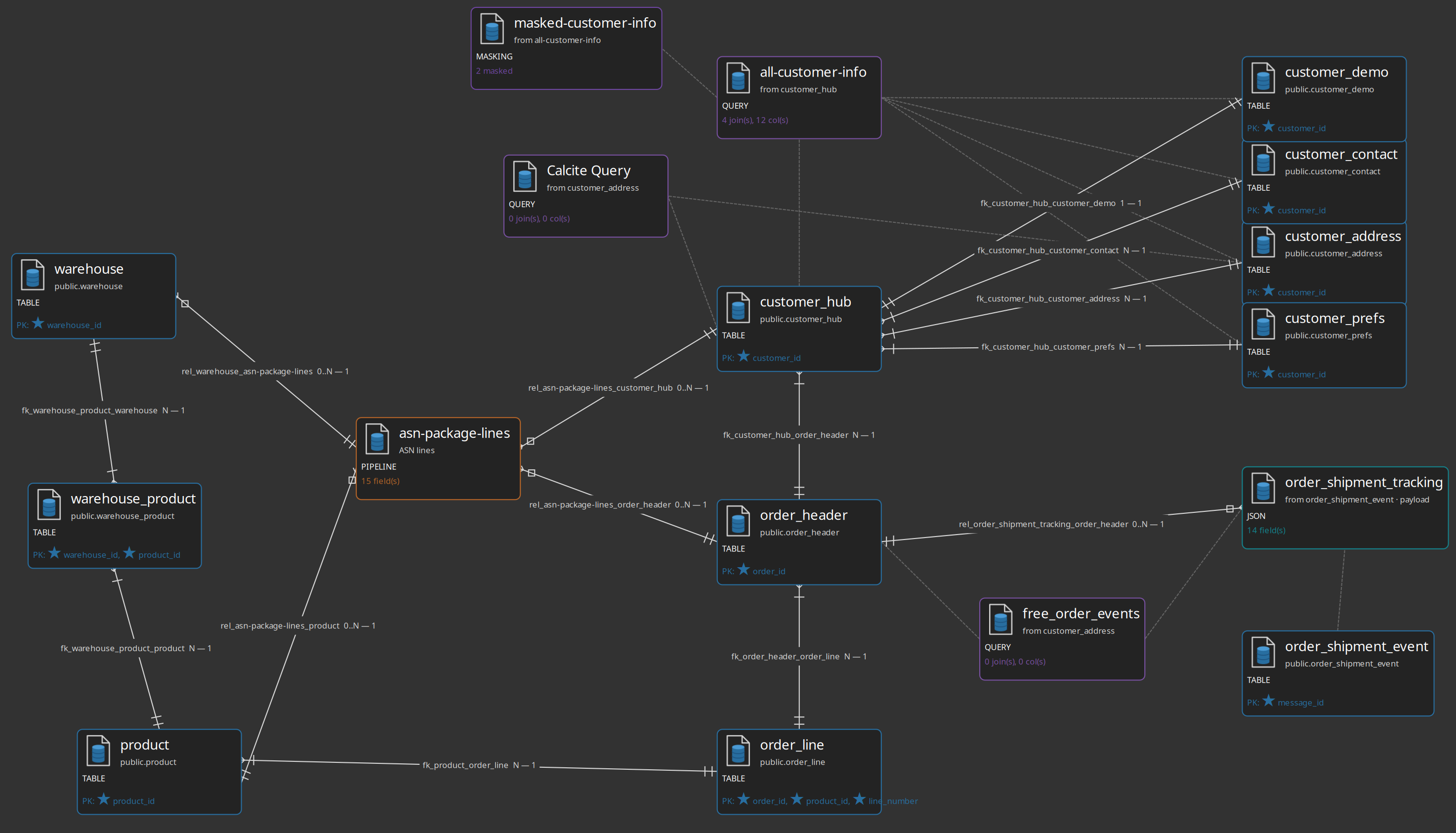Click the product_id star in warehouse_product
Screen dimensions: 1456x833
129,553
